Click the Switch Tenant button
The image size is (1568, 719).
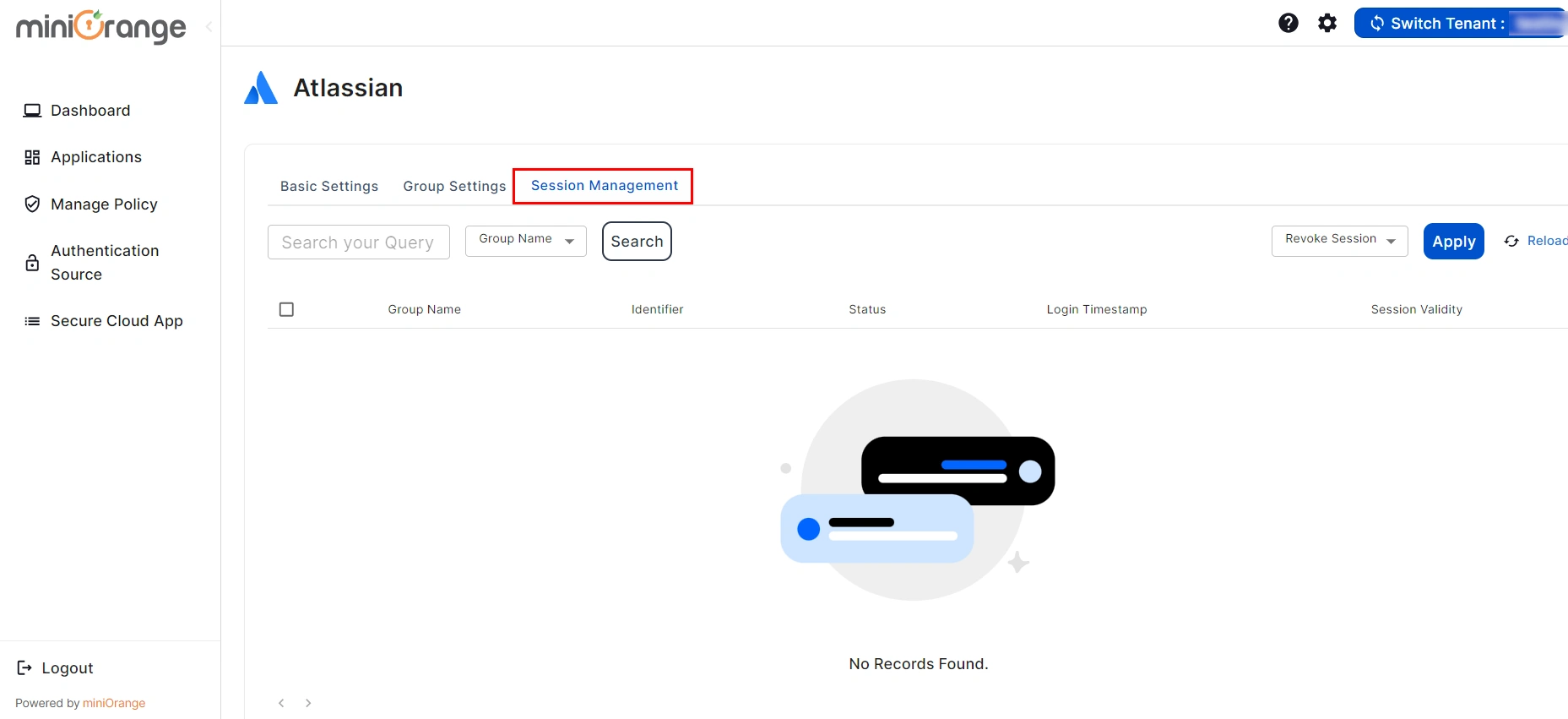[1461, 23]
